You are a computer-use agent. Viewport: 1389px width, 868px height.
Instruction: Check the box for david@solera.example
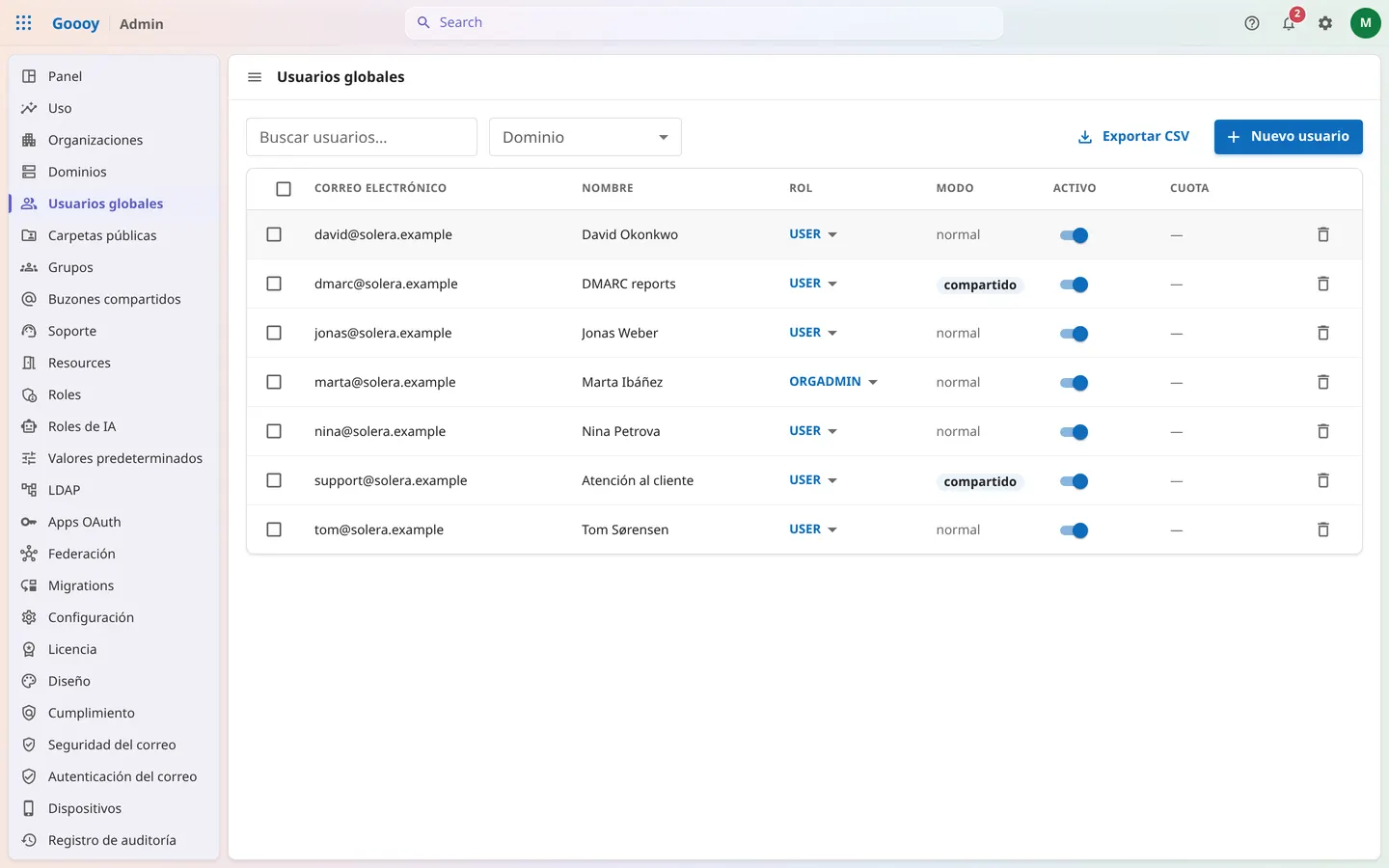point(274,234)
